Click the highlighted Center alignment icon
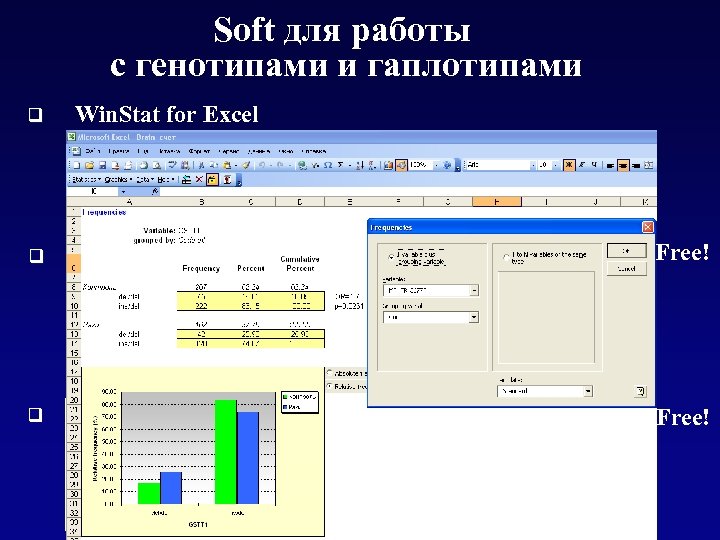This screenshot has height=540, width=720. coord(623,165)
